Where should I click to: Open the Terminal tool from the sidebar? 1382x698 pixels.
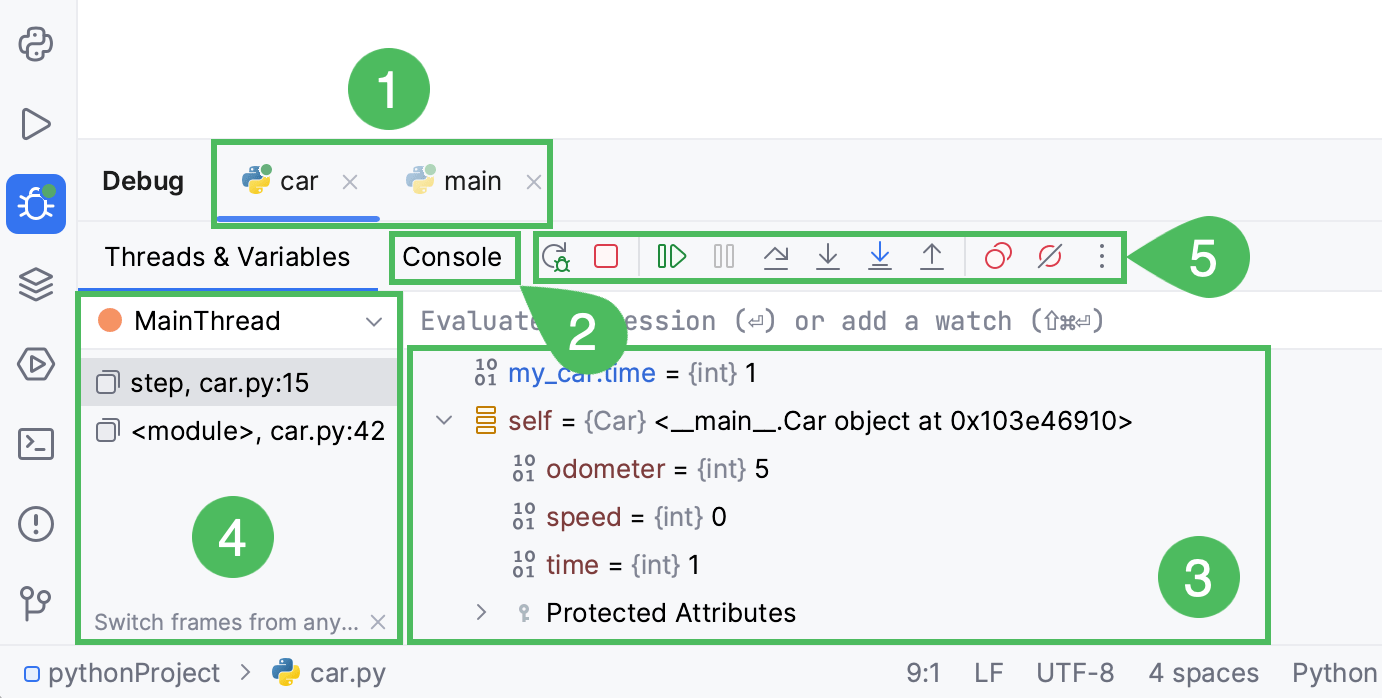(x=36, y=444)
